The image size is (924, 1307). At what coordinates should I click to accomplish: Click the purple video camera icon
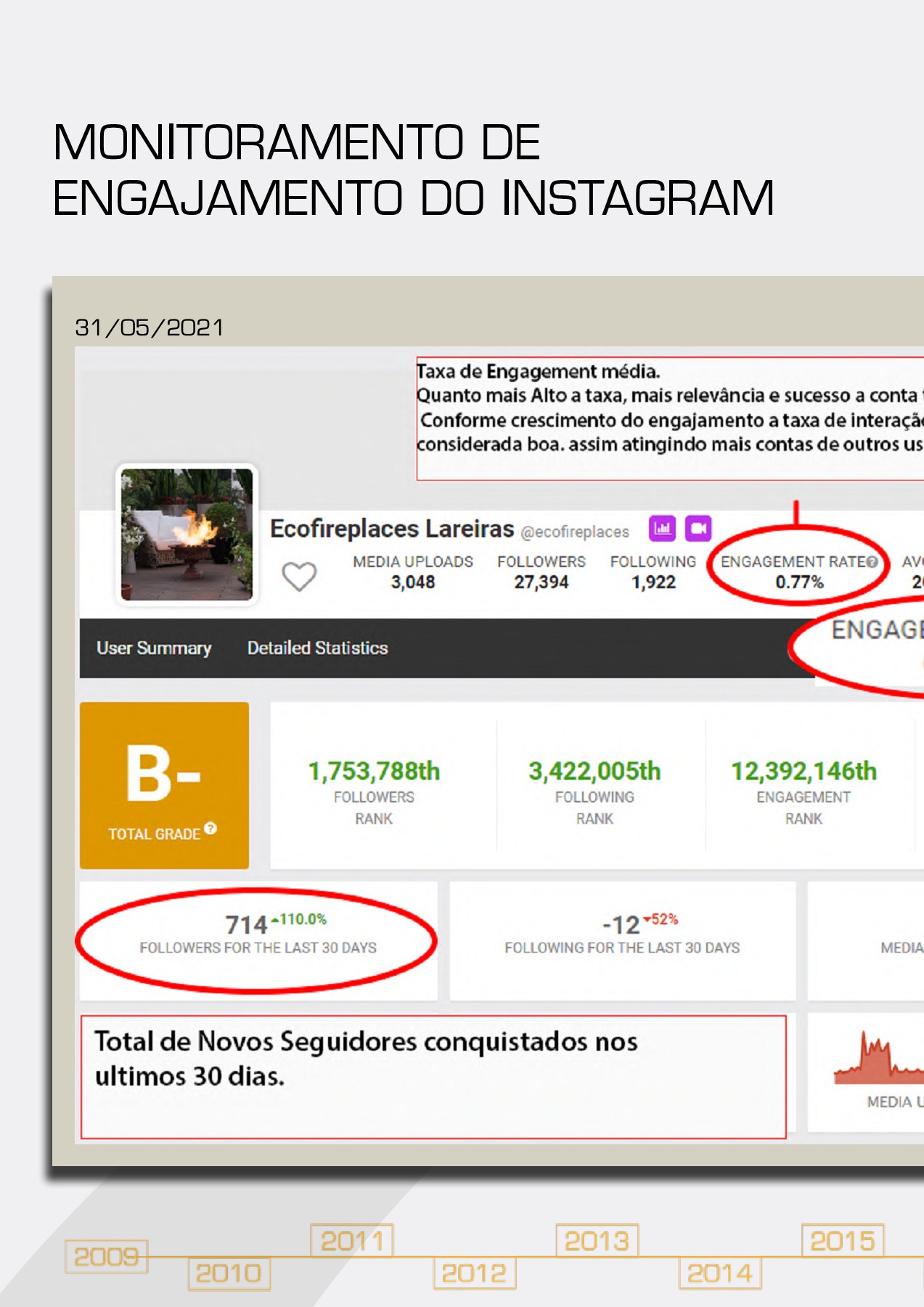coord(698,529)
